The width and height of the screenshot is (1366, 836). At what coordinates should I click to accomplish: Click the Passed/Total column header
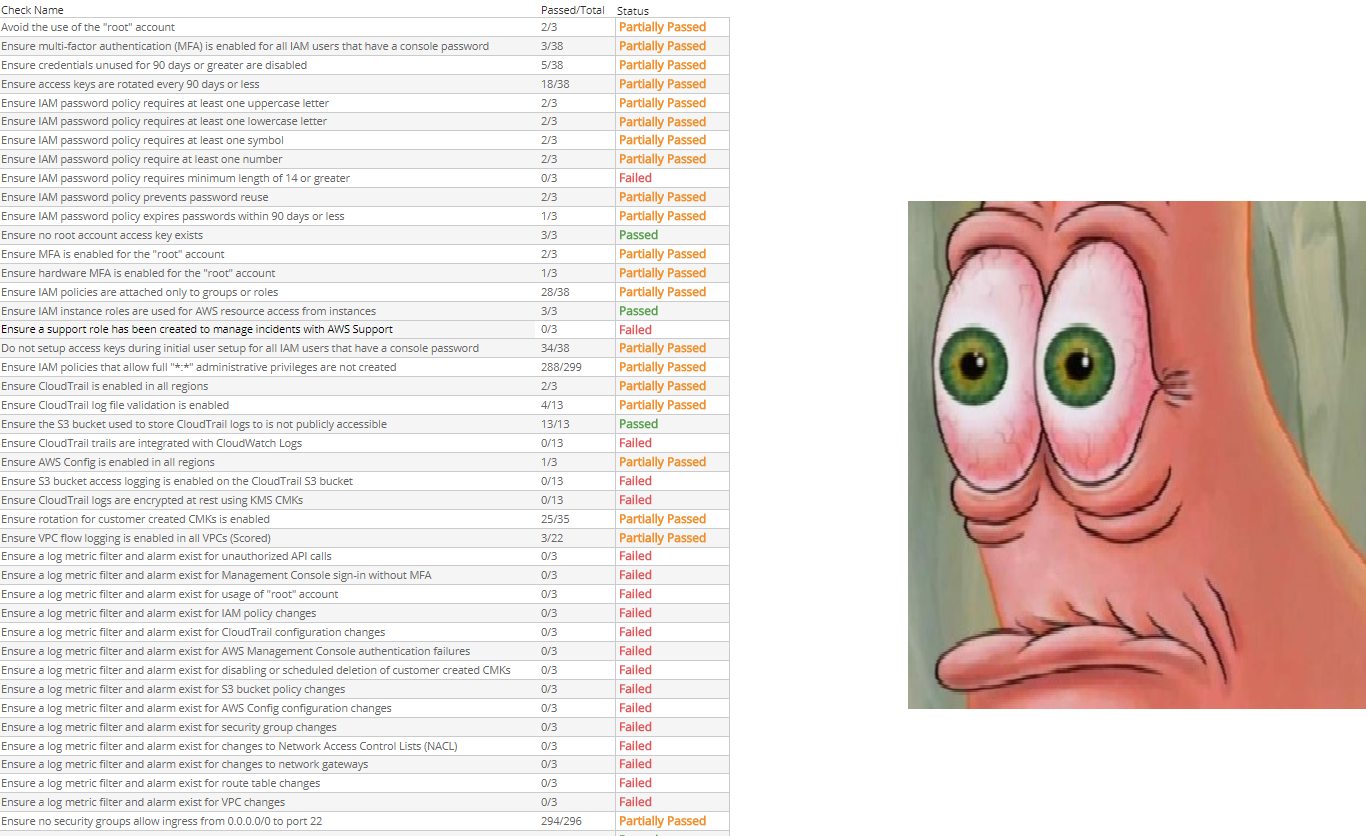573,10
